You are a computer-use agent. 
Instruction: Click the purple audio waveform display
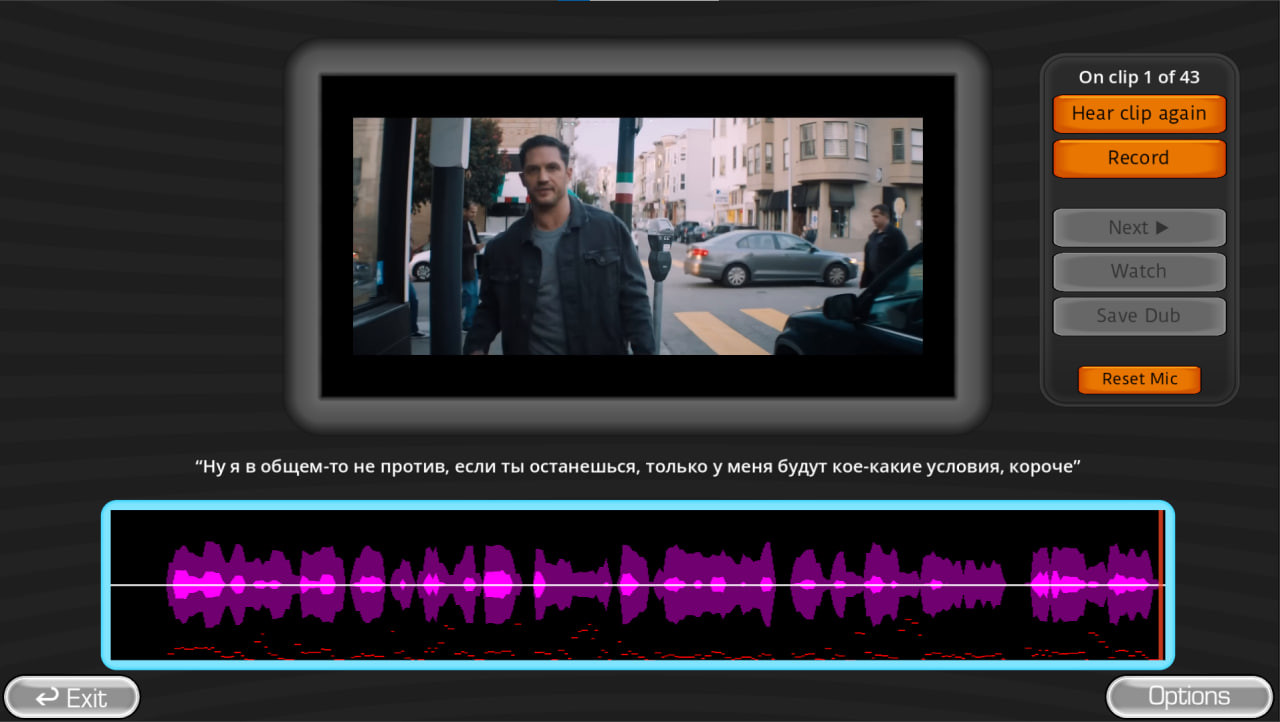[638, 585]
